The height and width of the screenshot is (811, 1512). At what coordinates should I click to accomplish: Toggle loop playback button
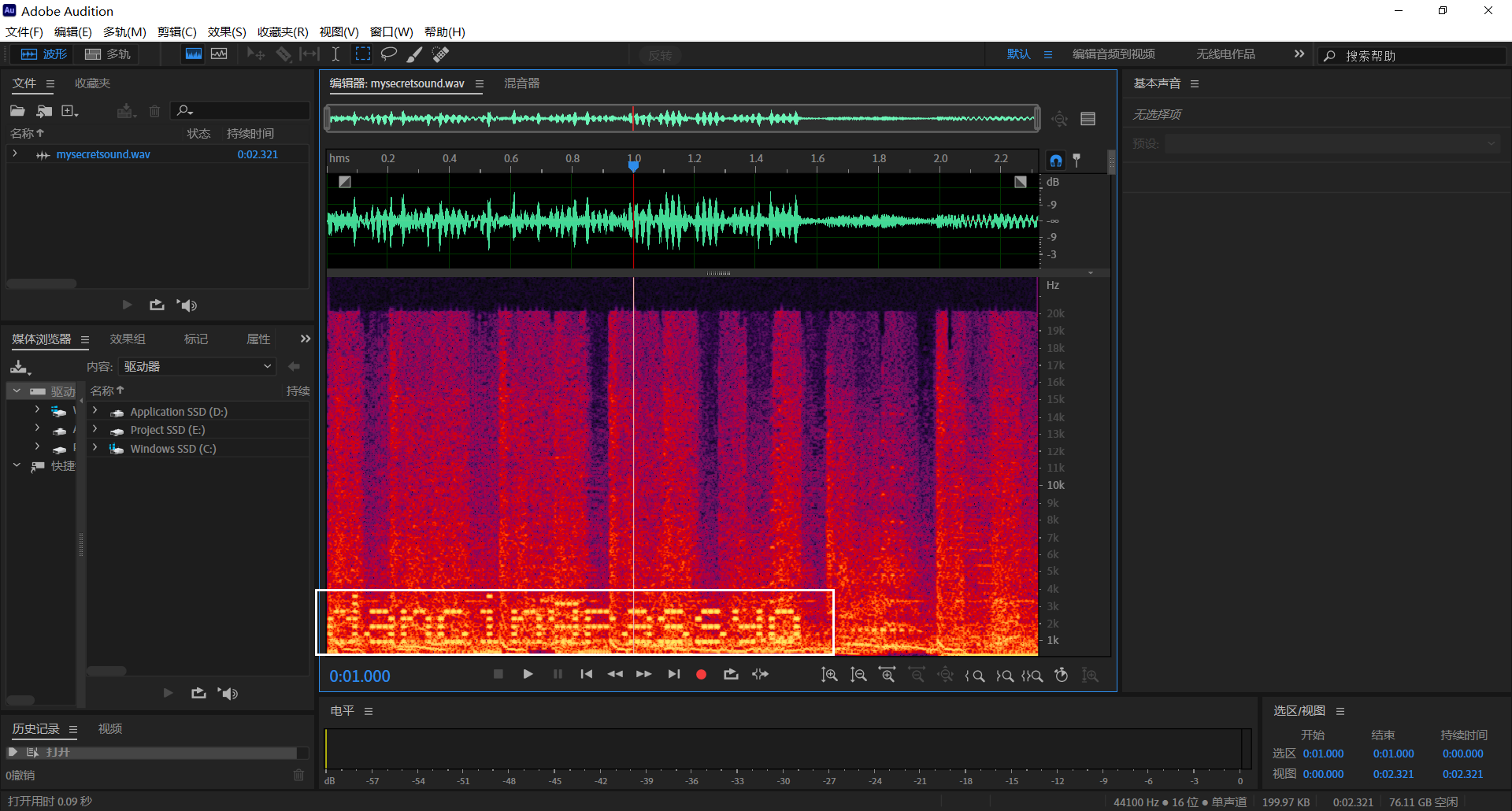click(731, 675)
